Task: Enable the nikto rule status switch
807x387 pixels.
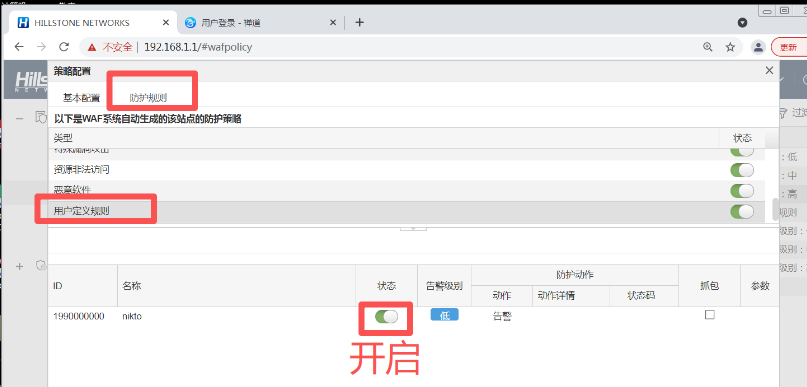Action: (387, 316)
